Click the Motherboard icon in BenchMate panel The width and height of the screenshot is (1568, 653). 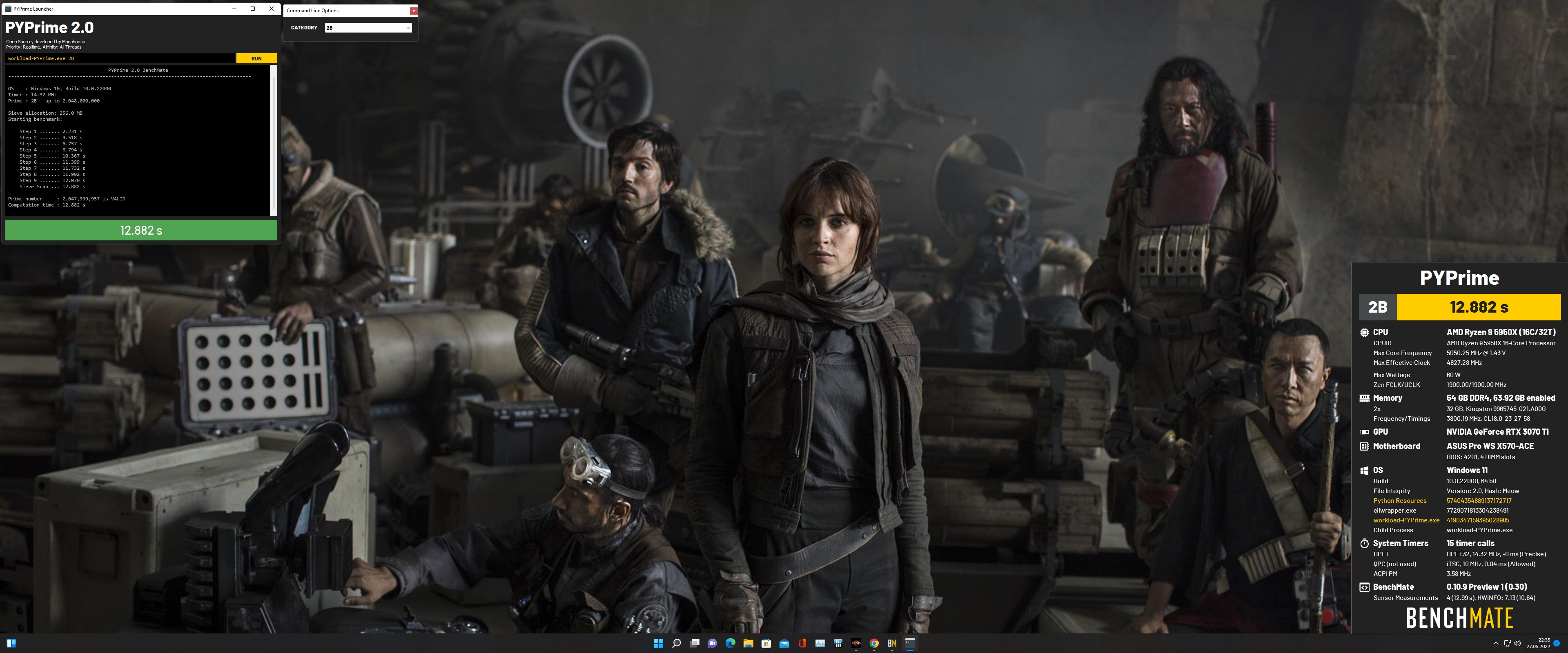tap(1364, 446)
